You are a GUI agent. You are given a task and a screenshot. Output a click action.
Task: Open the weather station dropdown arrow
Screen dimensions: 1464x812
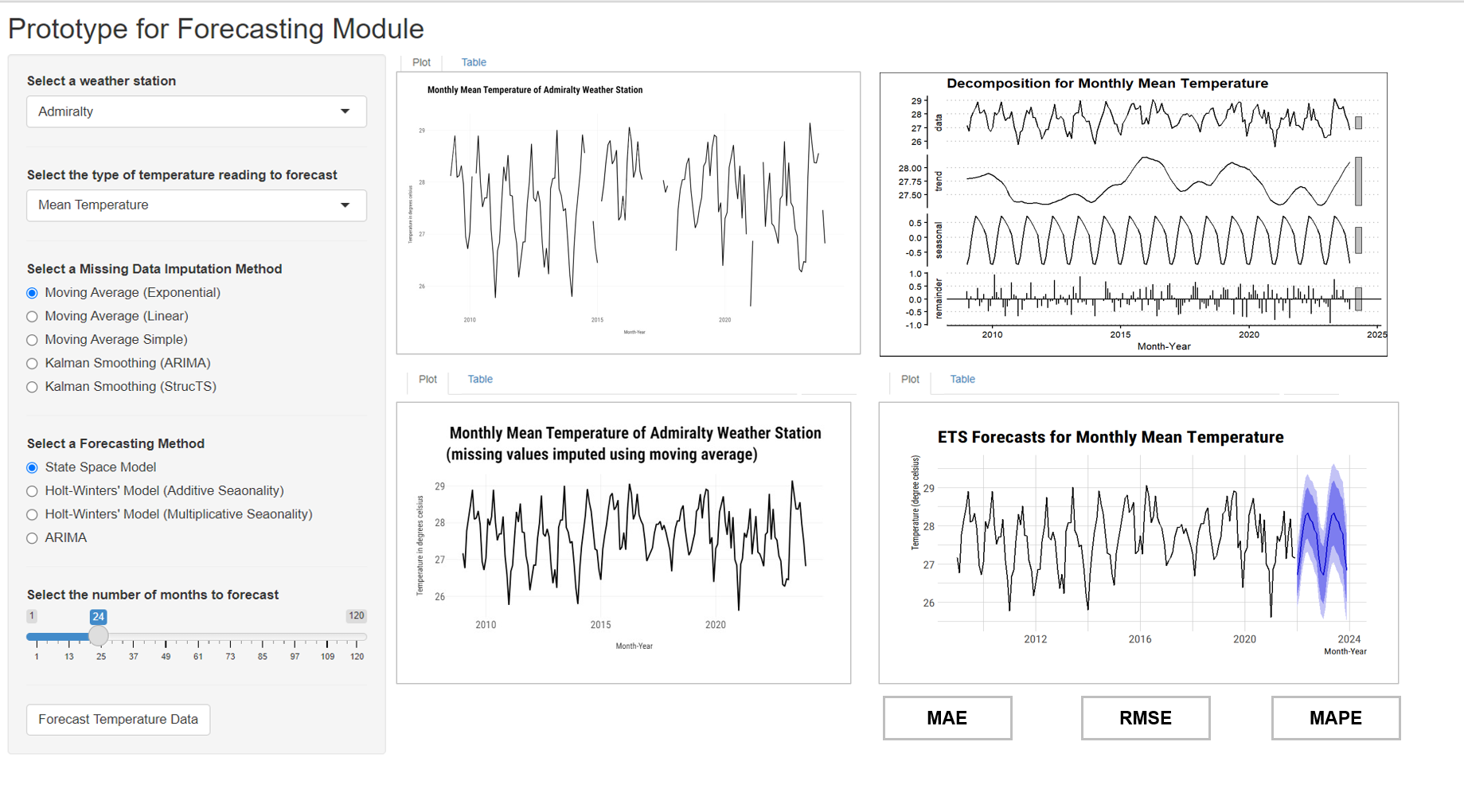(345, 111)
